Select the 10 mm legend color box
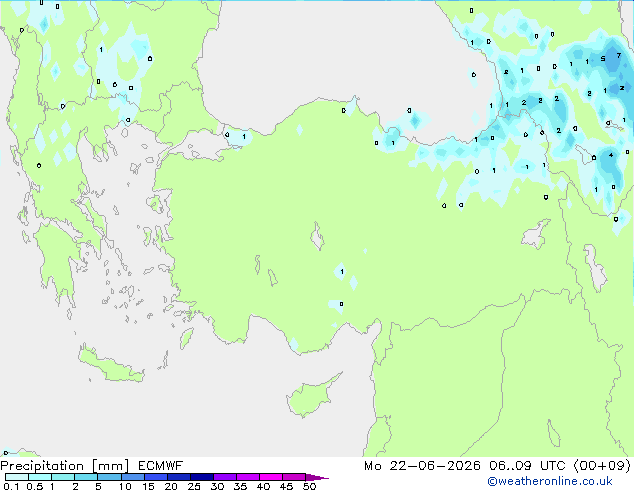The height and width of the screenshot is (490, 634). click(x=132, y=477)
